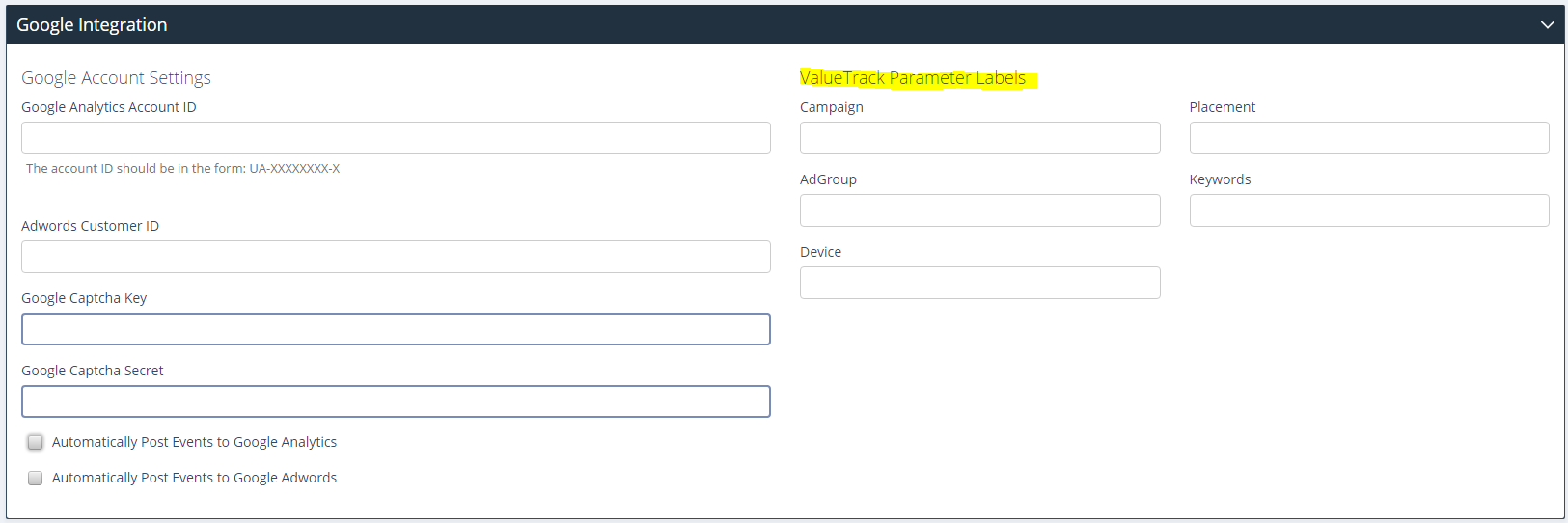This screenshot has width=1568, height=523.
Task: Click the Keywords field label
Action: [x=1220, y=179]
